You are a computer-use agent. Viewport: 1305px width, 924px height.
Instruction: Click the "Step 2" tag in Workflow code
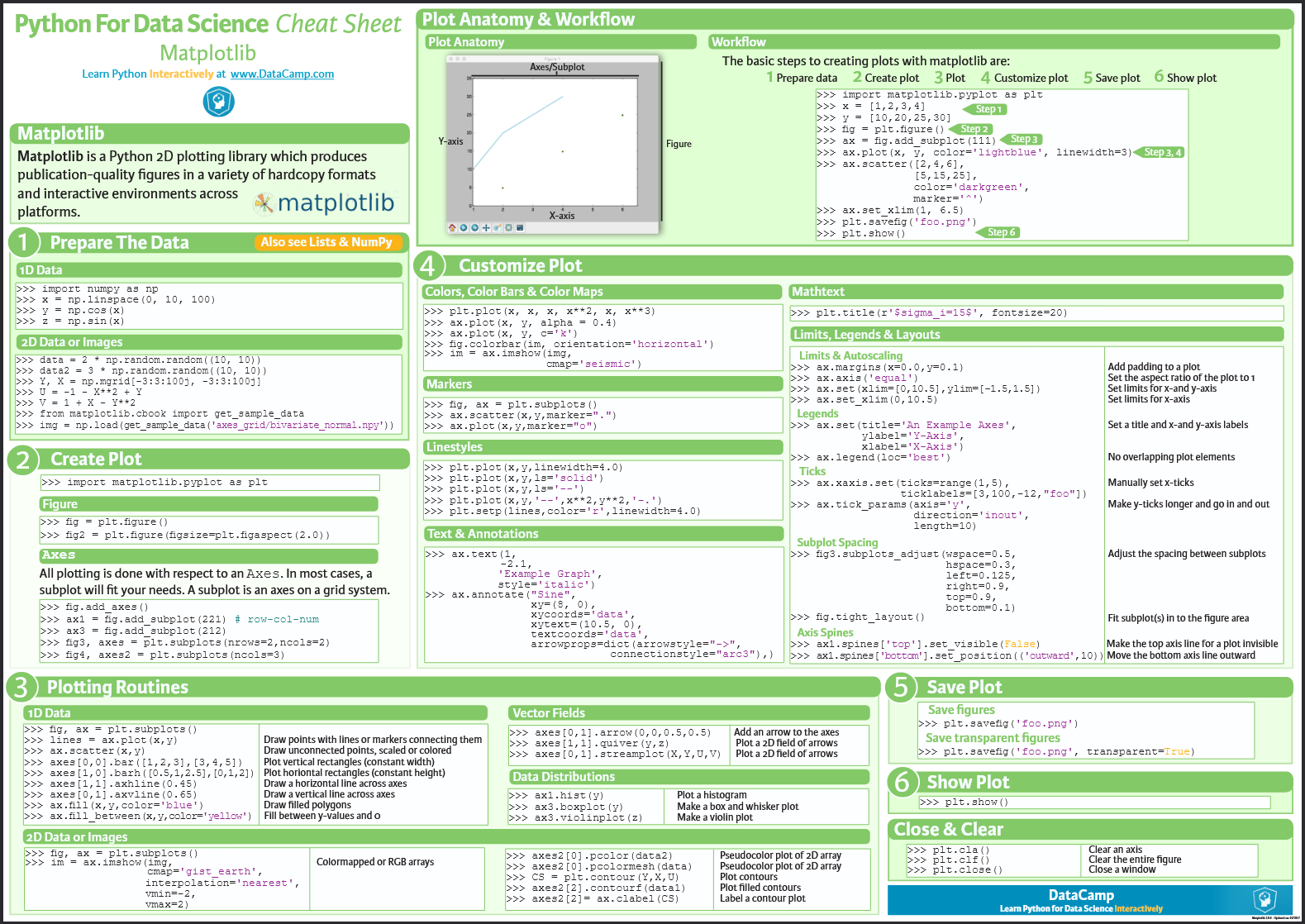(971, 129)
